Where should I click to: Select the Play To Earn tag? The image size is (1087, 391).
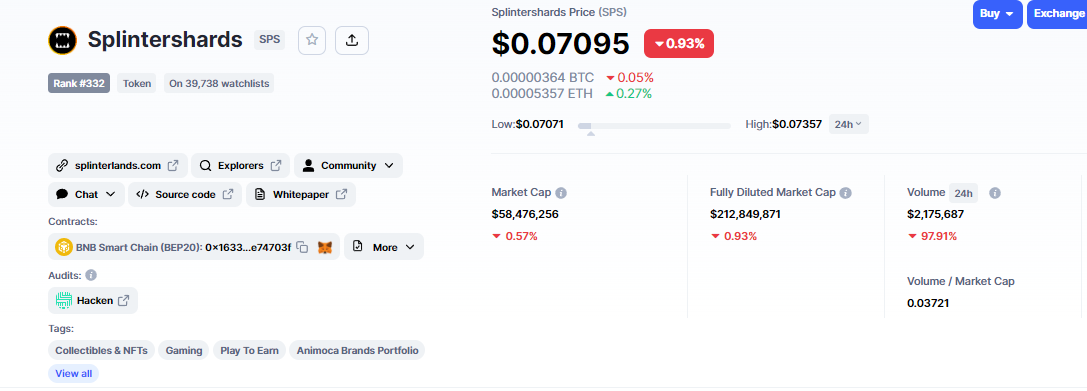(x=250, y=351)
